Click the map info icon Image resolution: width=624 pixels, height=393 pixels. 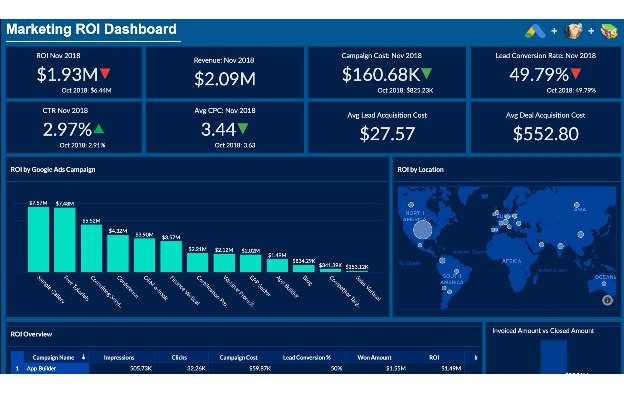tap(607, 300)
